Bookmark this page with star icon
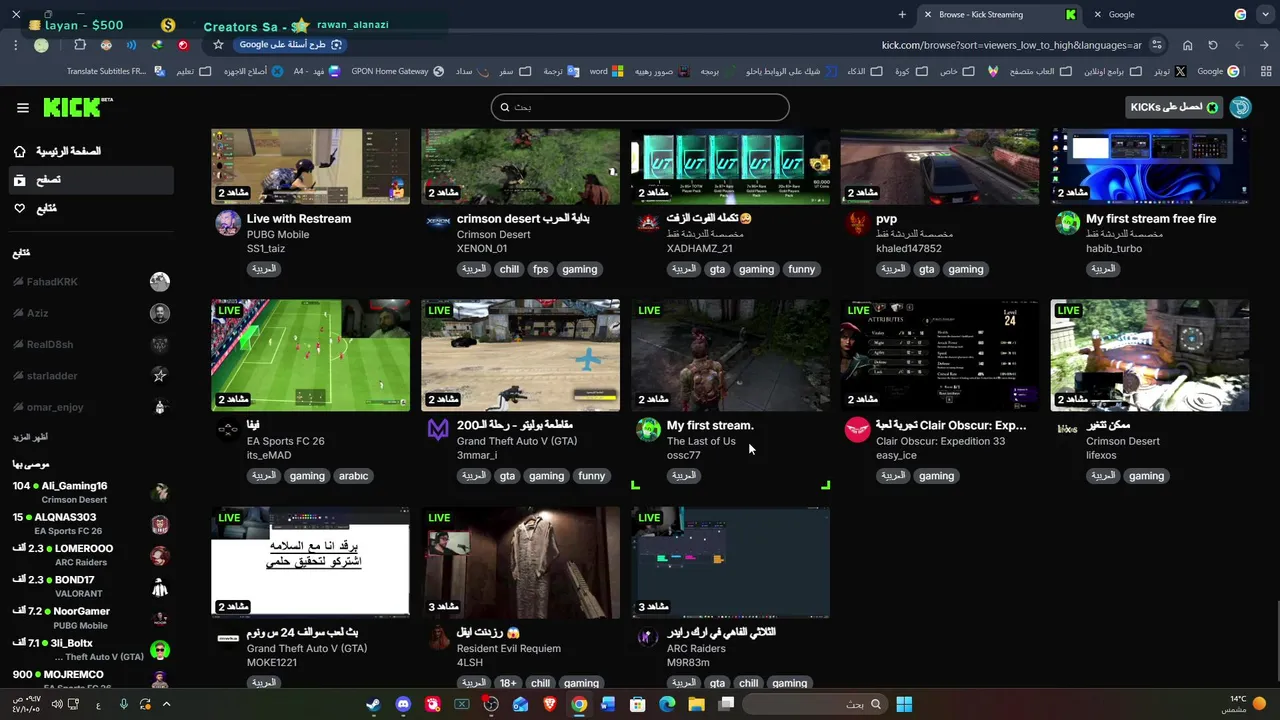Viewport: 1280px width, 720px height. pyautogui.click(x=218, y=45)
